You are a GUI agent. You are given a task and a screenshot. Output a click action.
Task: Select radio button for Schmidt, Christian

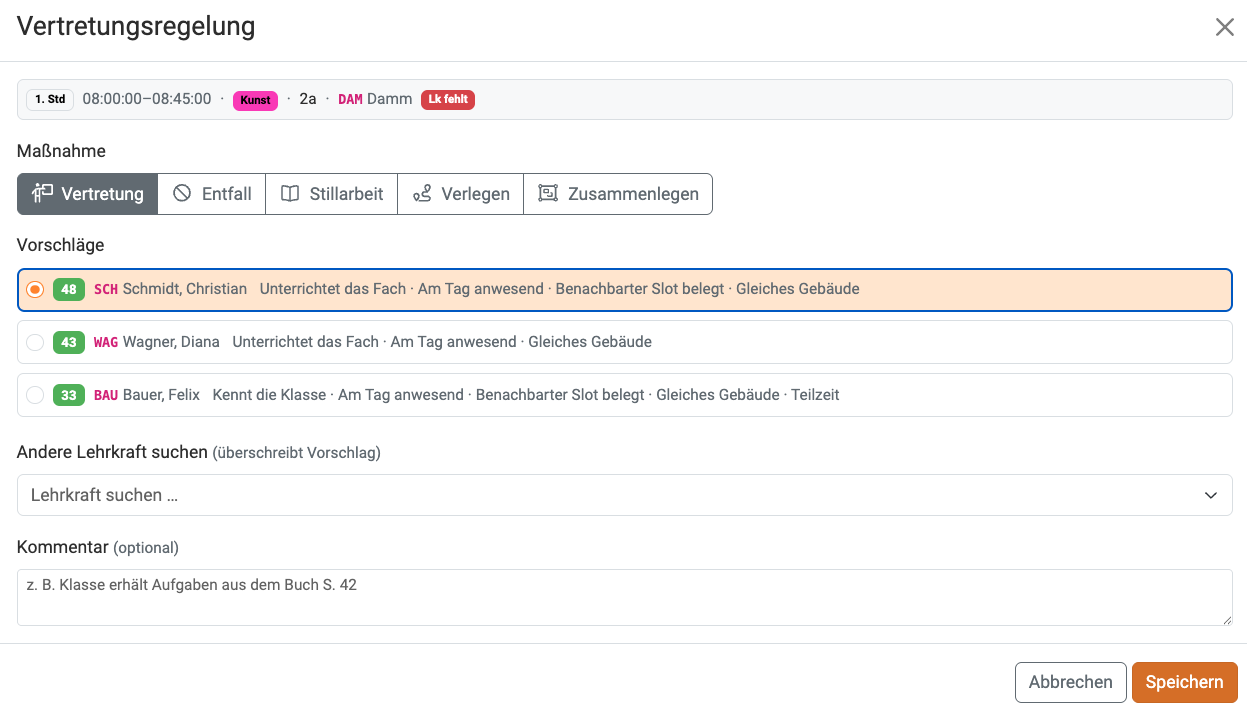[35, 289]
